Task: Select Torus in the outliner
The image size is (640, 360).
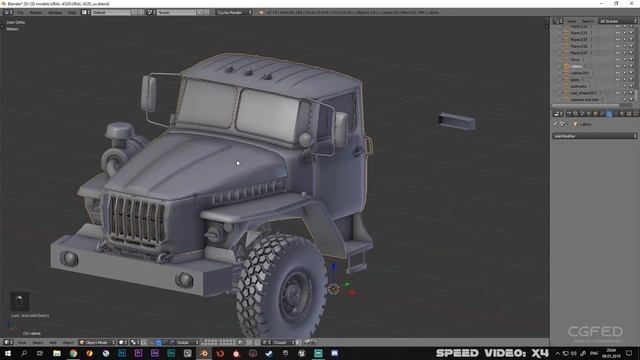Action: click(575, 60)
